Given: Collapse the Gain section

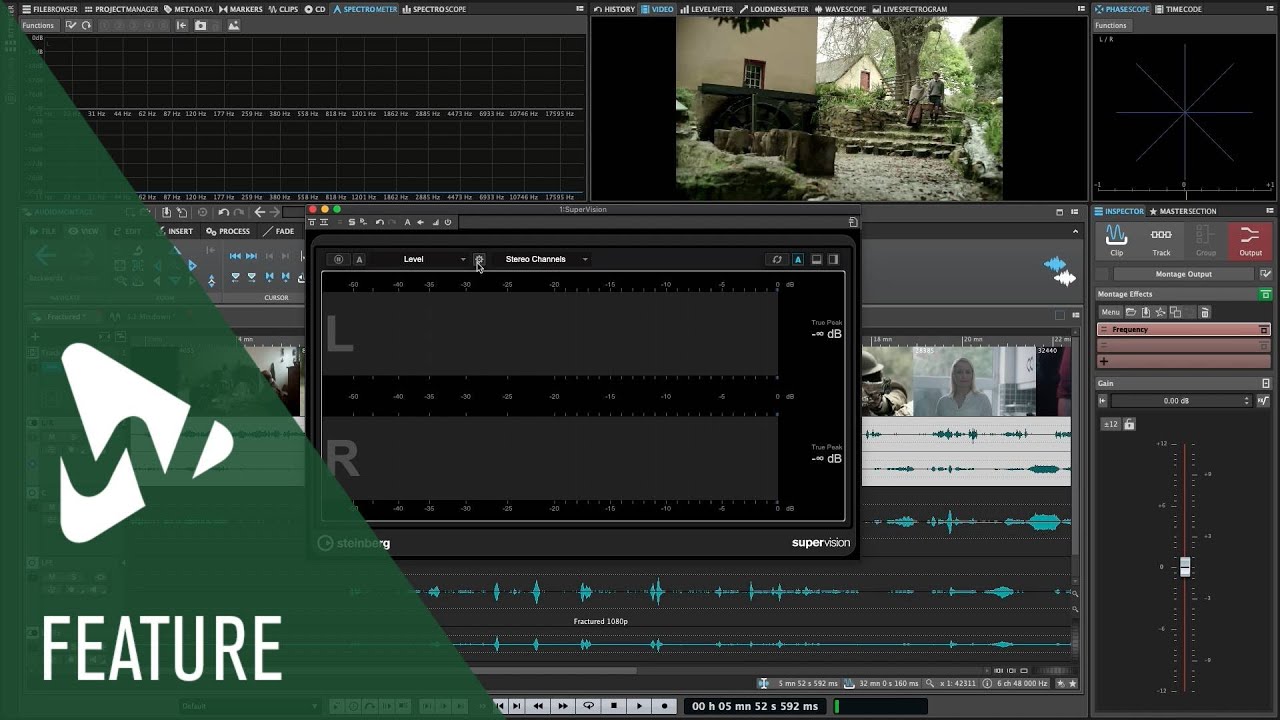Looking at the screenshot, I should pos(1266,383).
